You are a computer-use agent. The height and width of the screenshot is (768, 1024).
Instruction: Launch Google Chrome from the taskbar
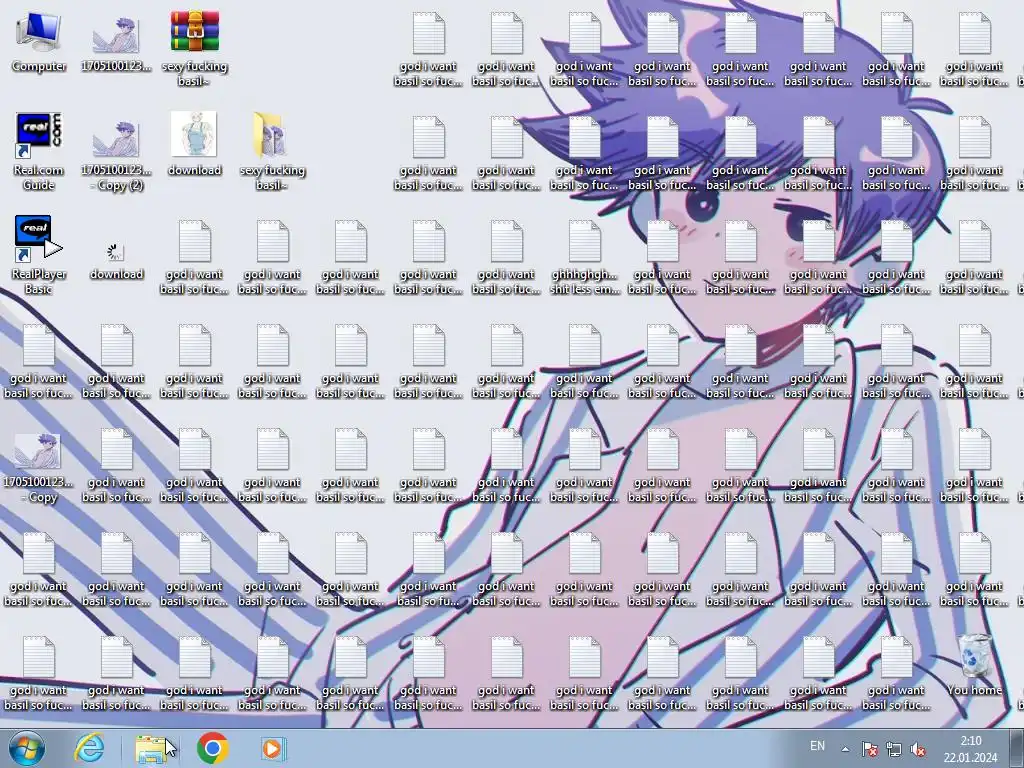pyautogui.click(x=212, y=748)
